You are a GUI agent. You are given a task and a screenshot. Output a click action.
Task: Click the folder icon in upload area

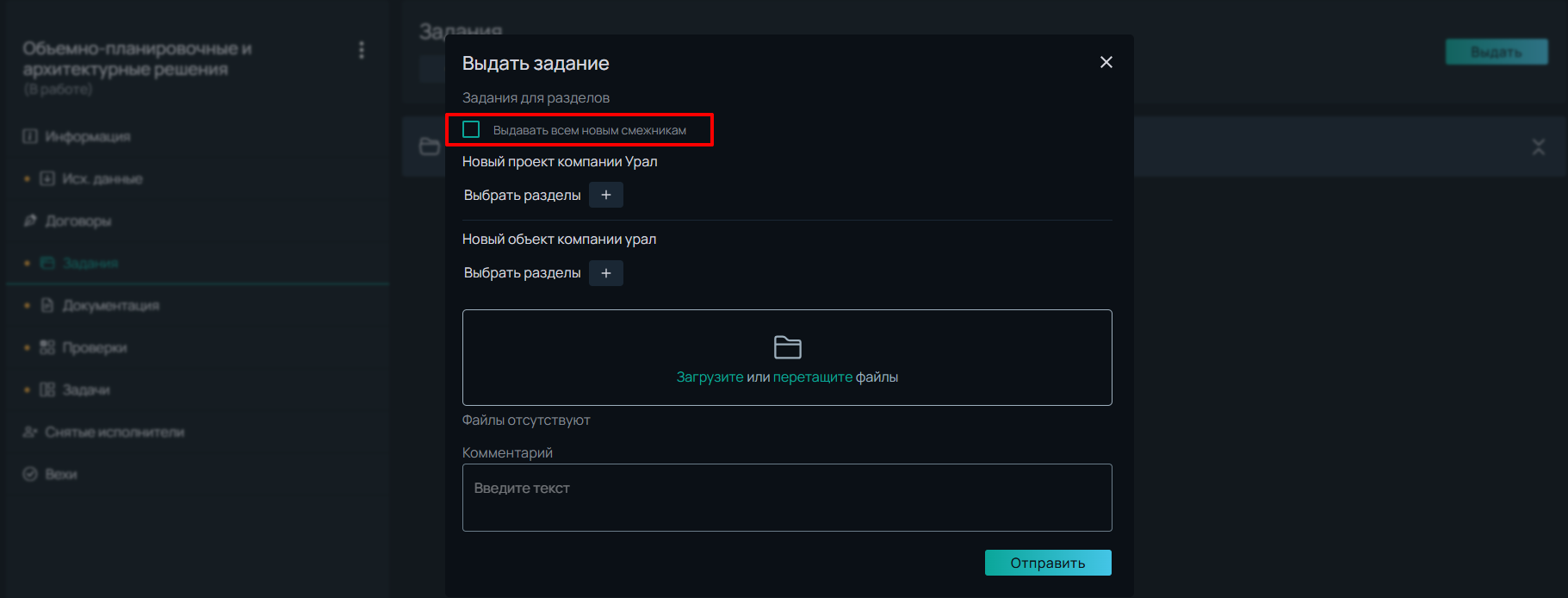(x=787, y=347)
